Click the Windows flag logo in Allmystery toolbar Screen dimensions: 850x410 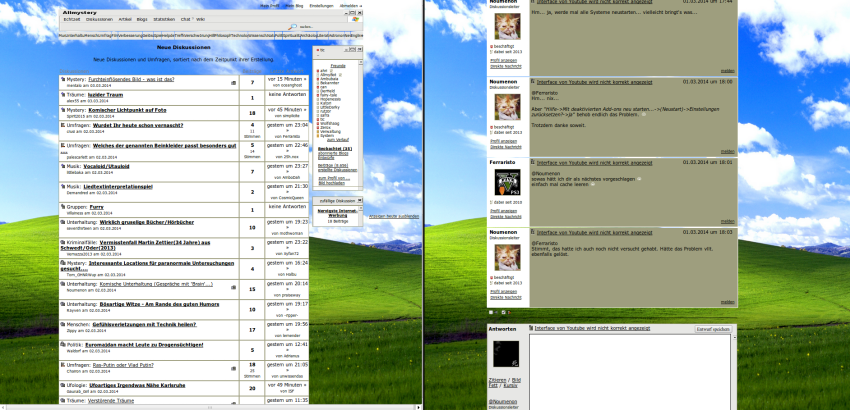[356, 19]
